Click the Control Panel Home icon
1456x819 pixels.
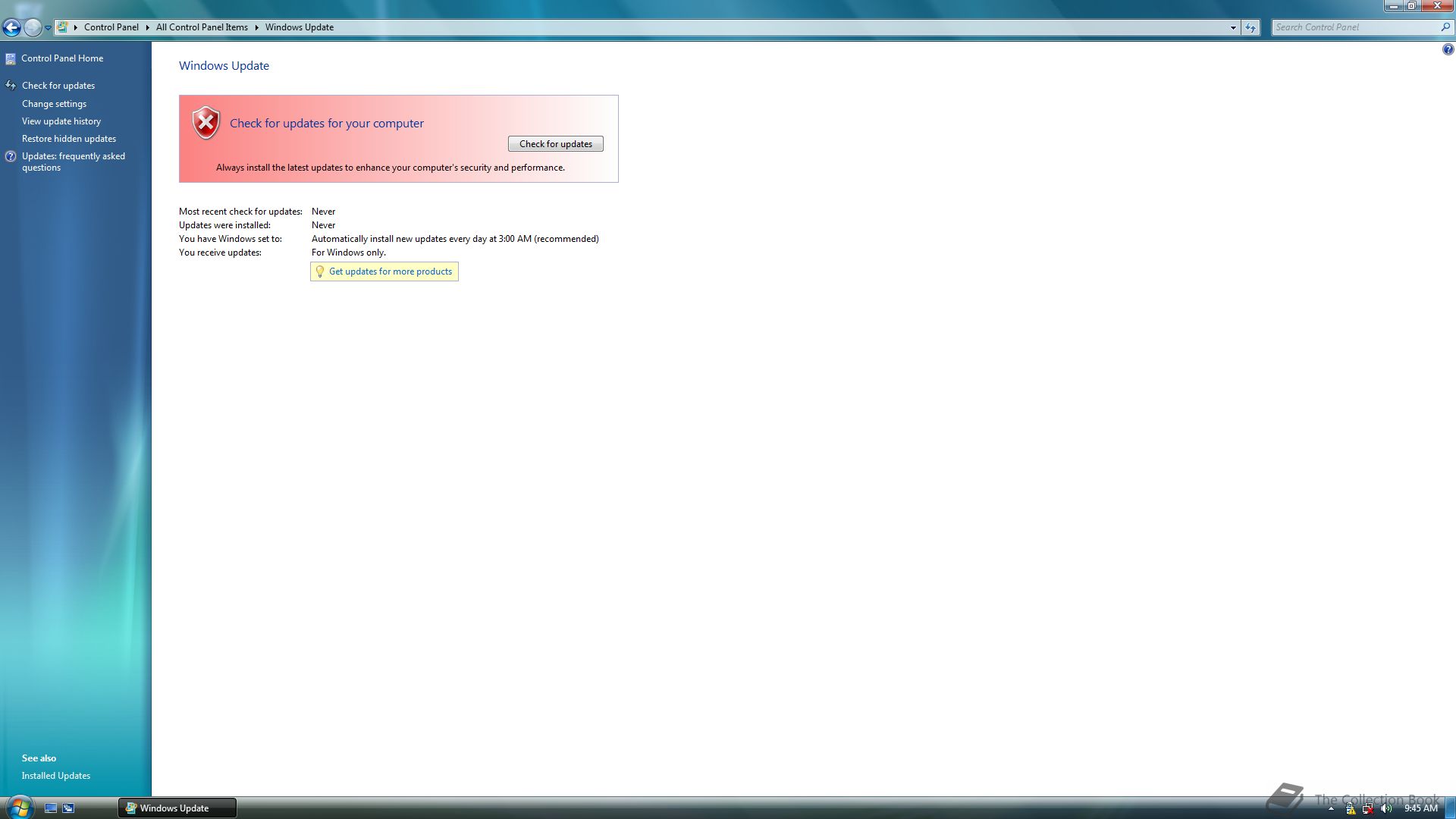(11, 58)
